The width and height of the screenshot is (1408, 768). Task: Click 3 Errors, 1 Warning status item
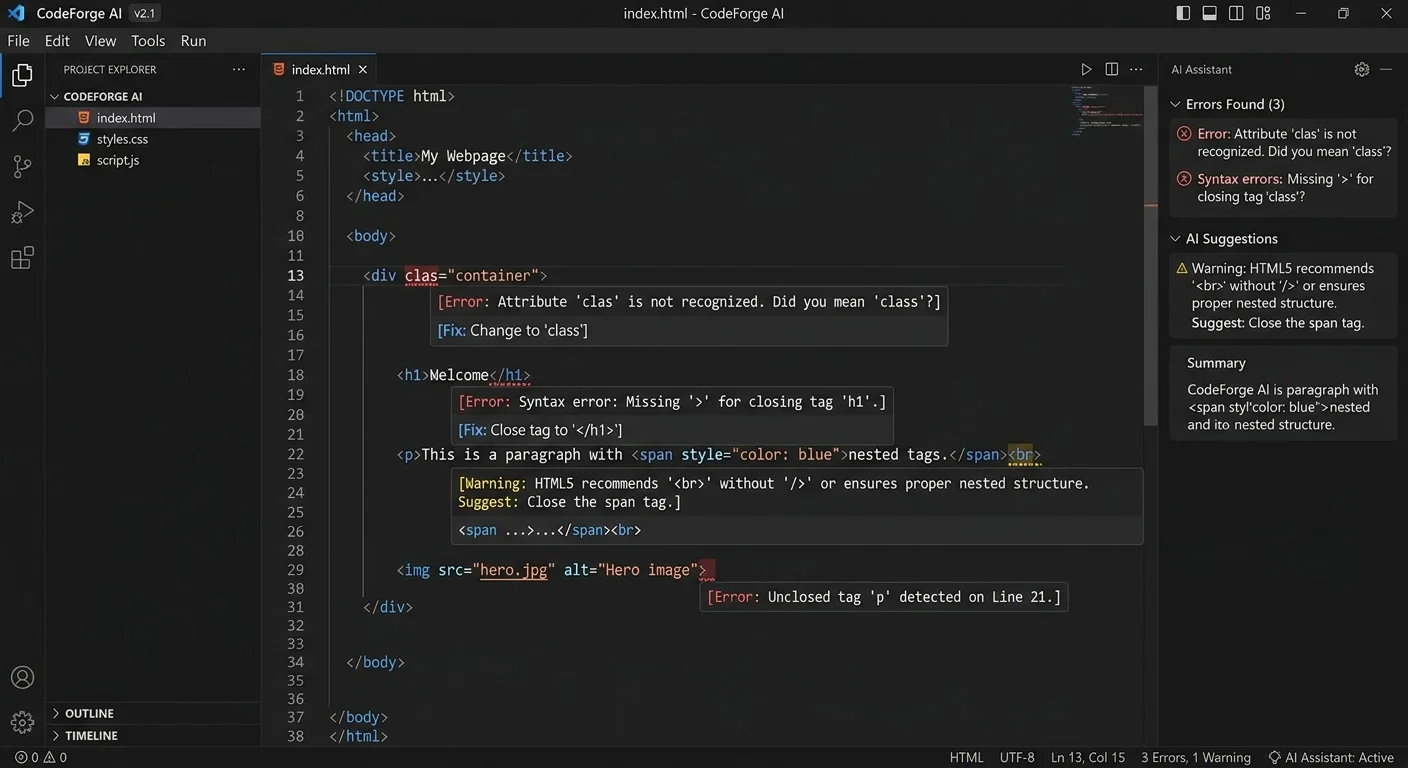point(1196,757)
